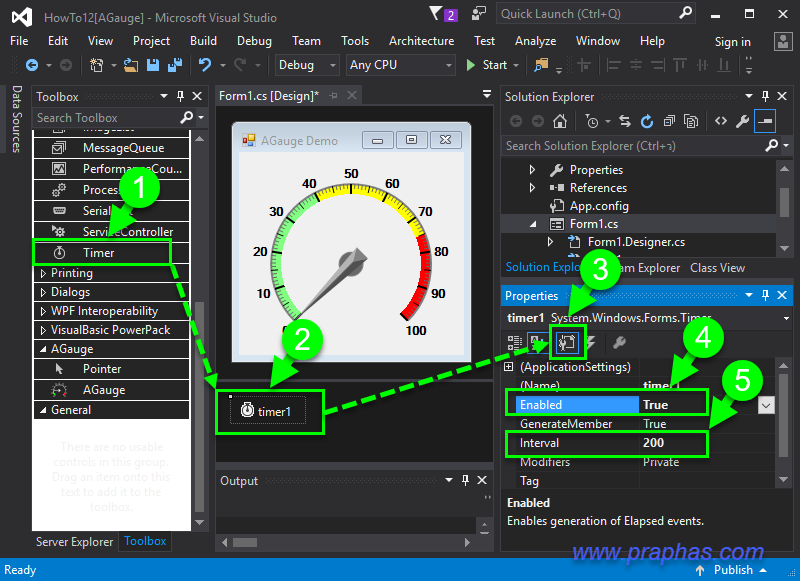Screen dimensions: 800x581
Task: Click the Refresh icon in Solution Explorer
Action: coord(647,121)
